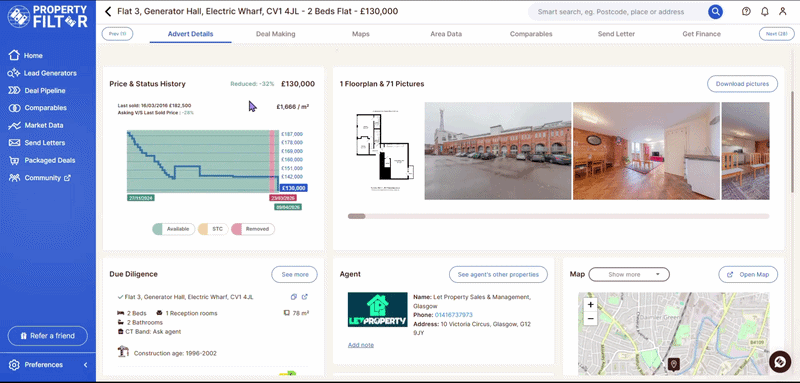
Task: Open the Send Letter tab
Action: point(616,34)
